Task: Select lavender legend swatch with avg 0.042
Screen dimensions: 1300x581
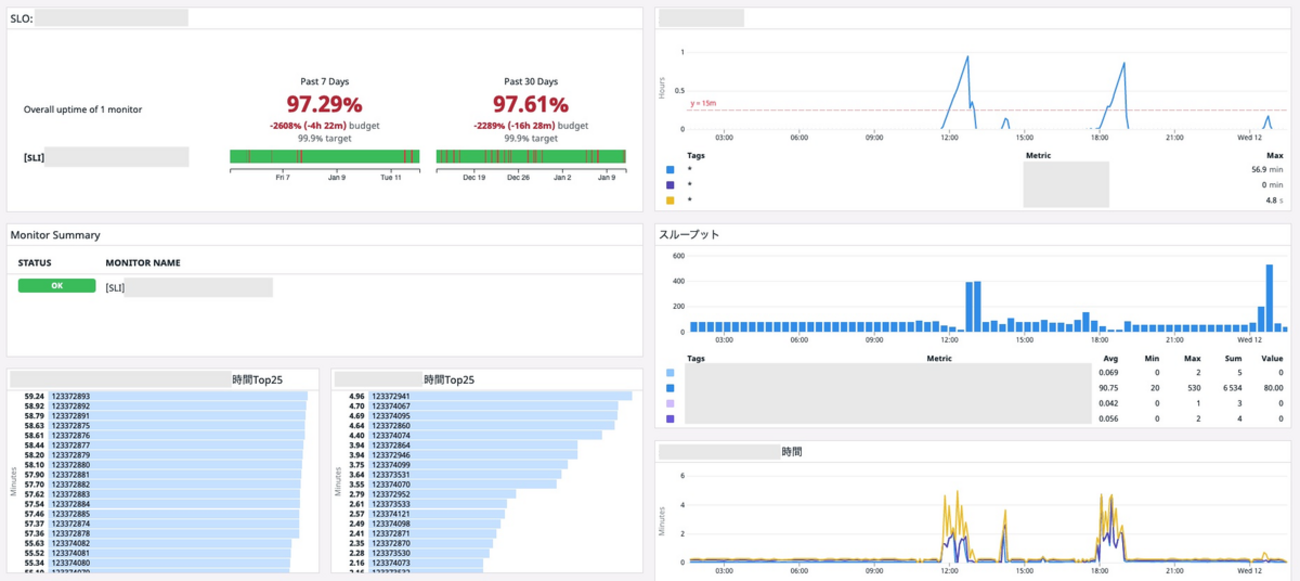Action: coord(670,403)
